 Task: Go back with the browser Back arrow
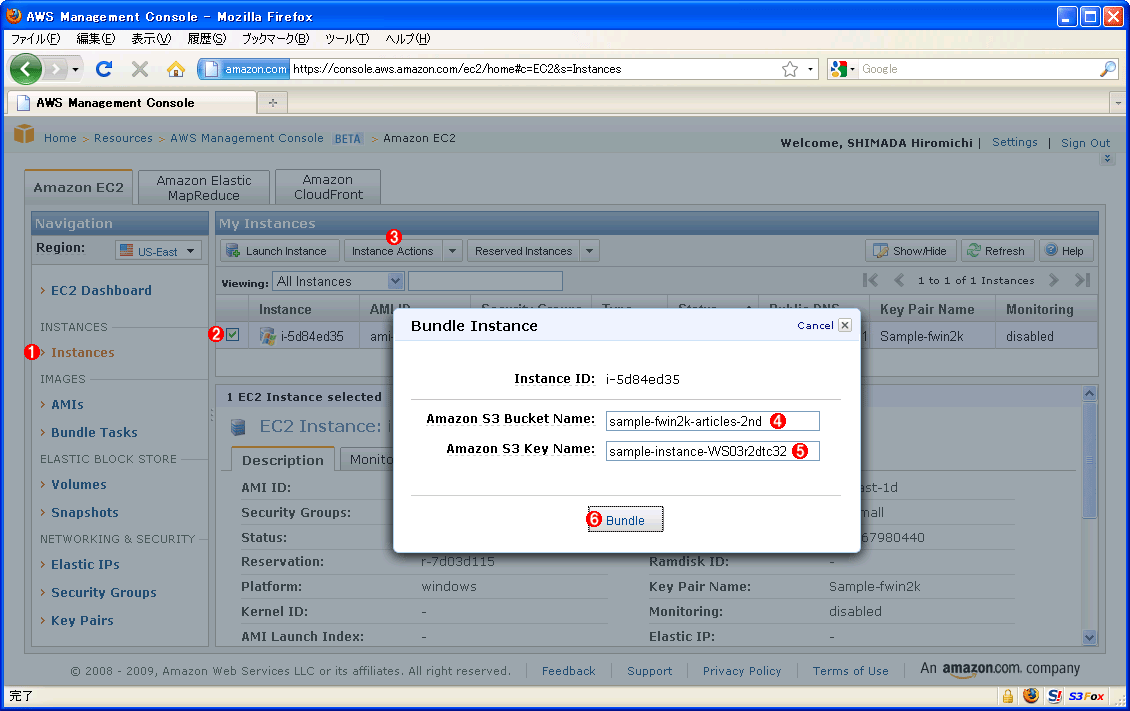[x=26, y=69]
